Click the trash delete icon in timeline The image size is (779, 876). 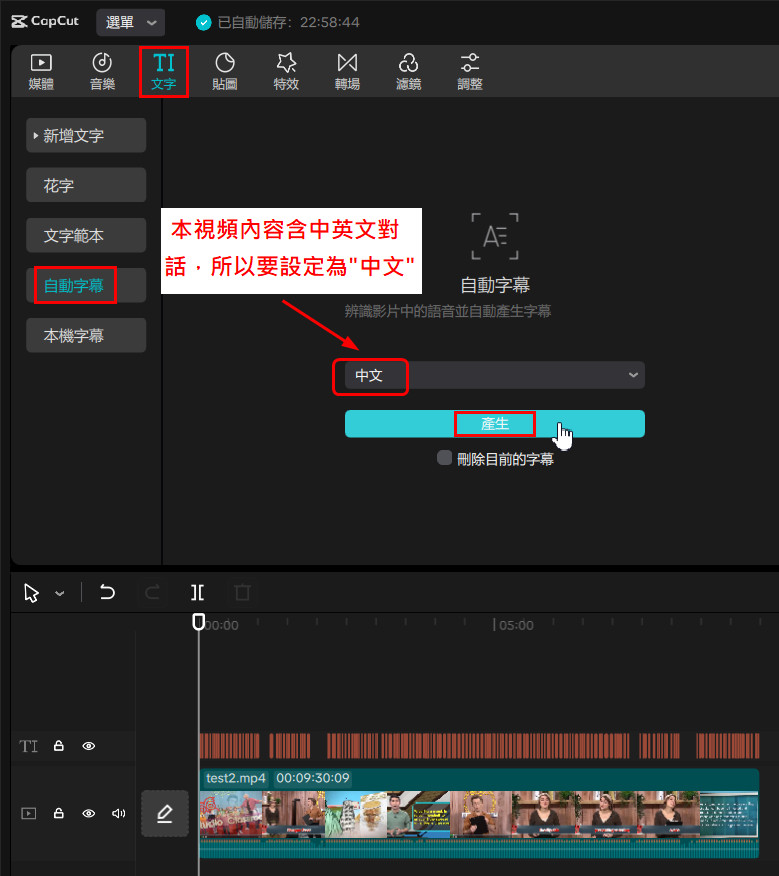(x=242, y=592)
